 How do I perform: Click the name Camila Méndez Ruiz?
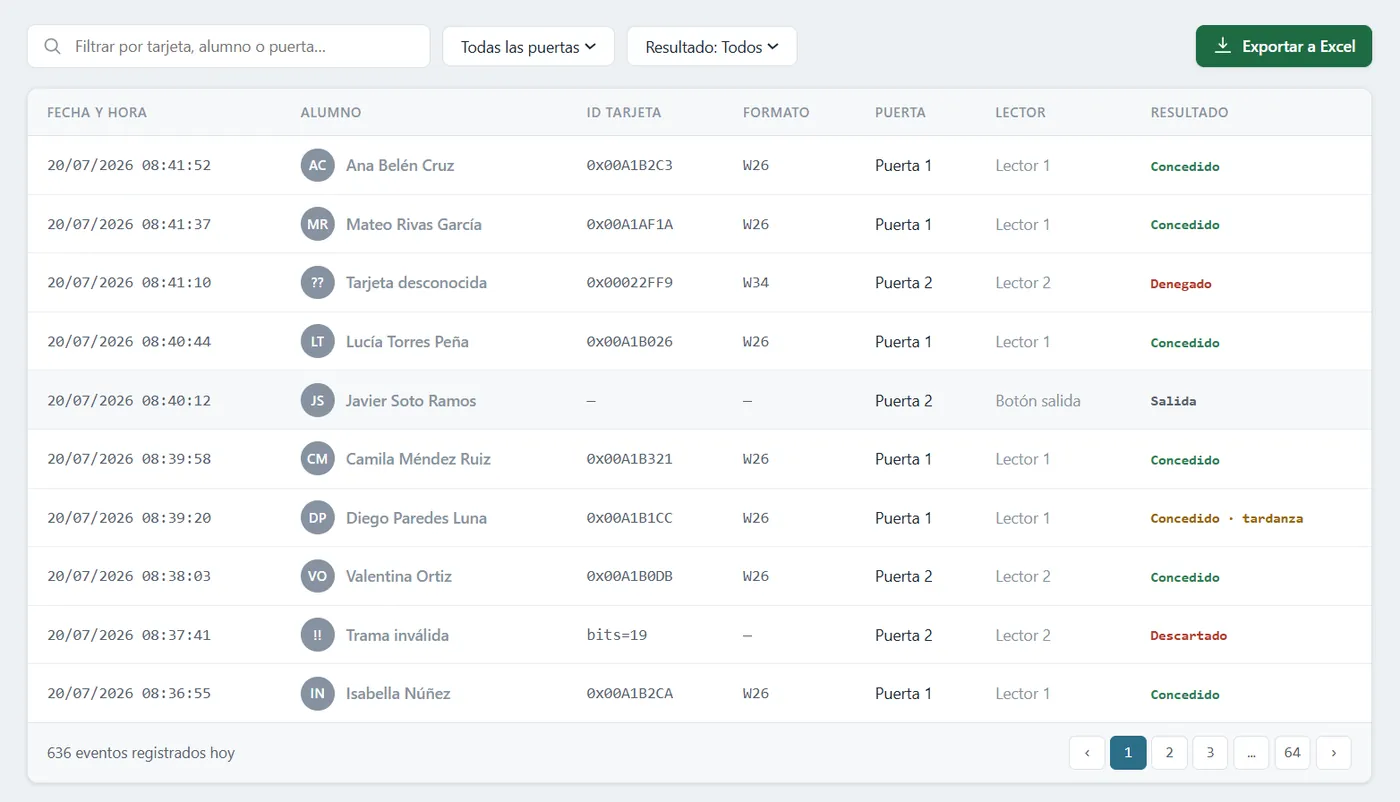[418, 459]
